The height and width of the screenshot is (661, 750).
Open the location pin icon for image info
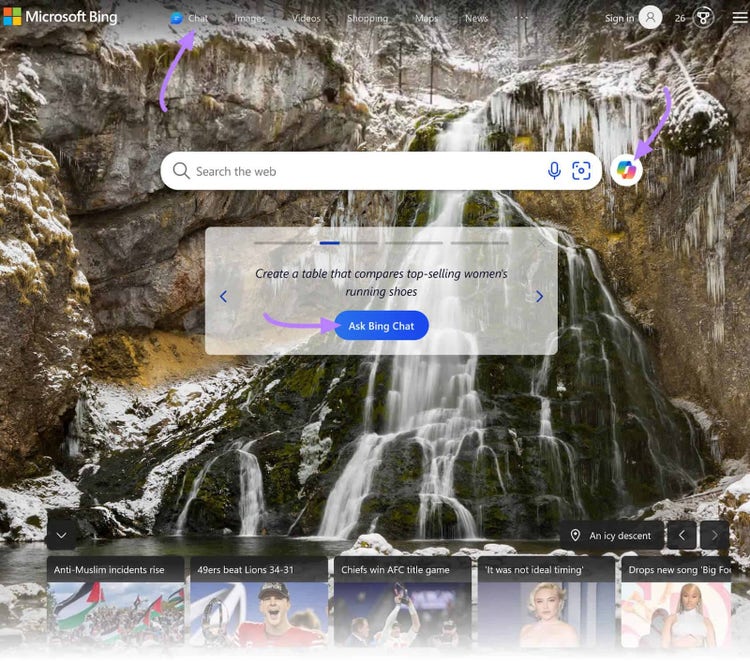pos(575,535)
